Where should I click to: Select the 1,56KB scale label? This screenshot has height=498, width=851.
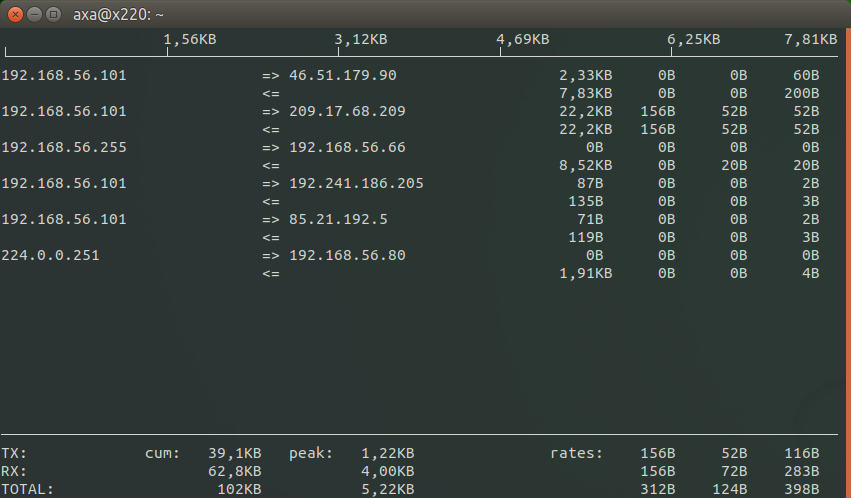(x=190, y=40)
